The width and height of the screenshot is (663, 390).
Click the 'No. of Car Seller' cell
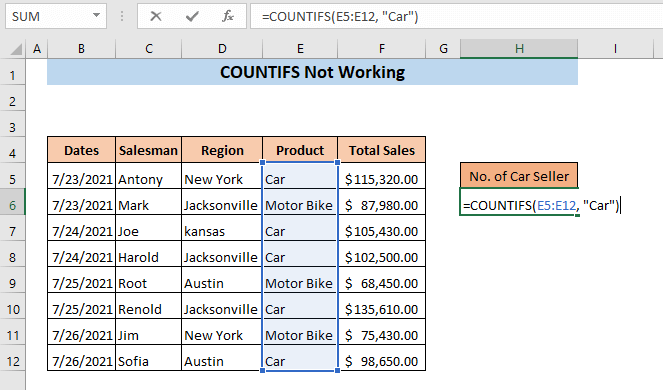(519, 176)
